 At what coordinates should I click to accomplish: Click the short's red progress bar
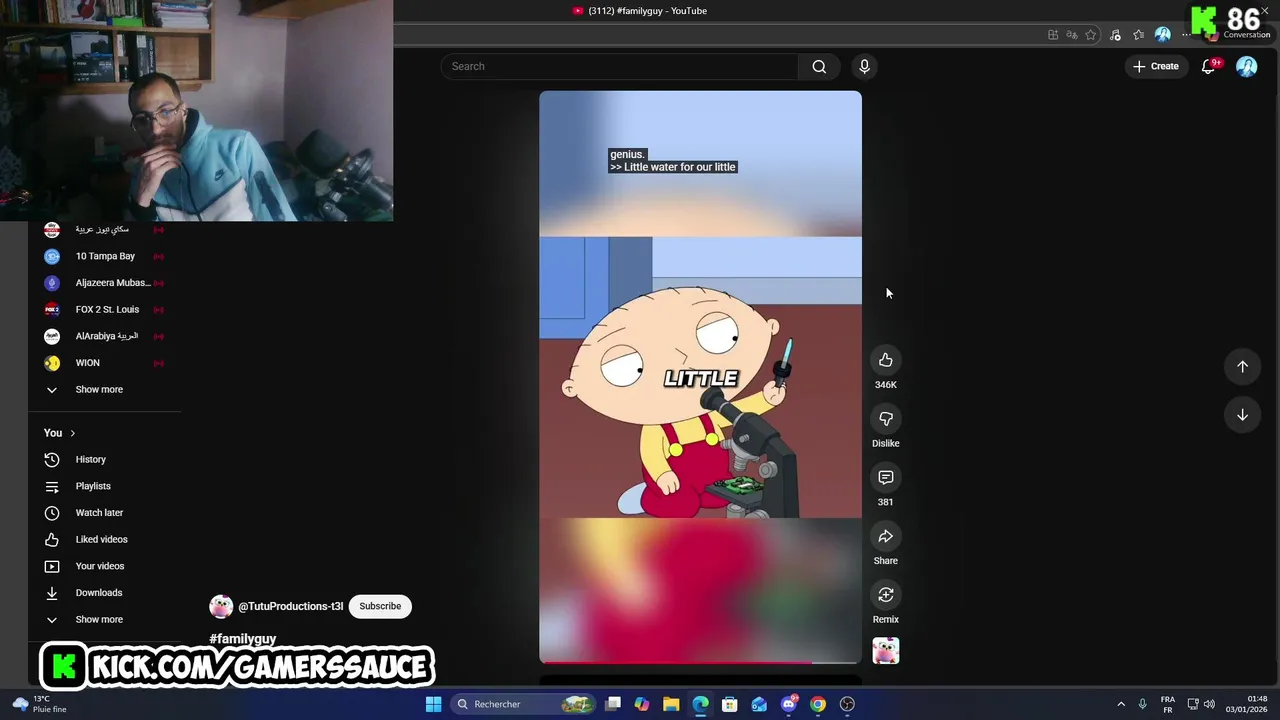point(700,662)
